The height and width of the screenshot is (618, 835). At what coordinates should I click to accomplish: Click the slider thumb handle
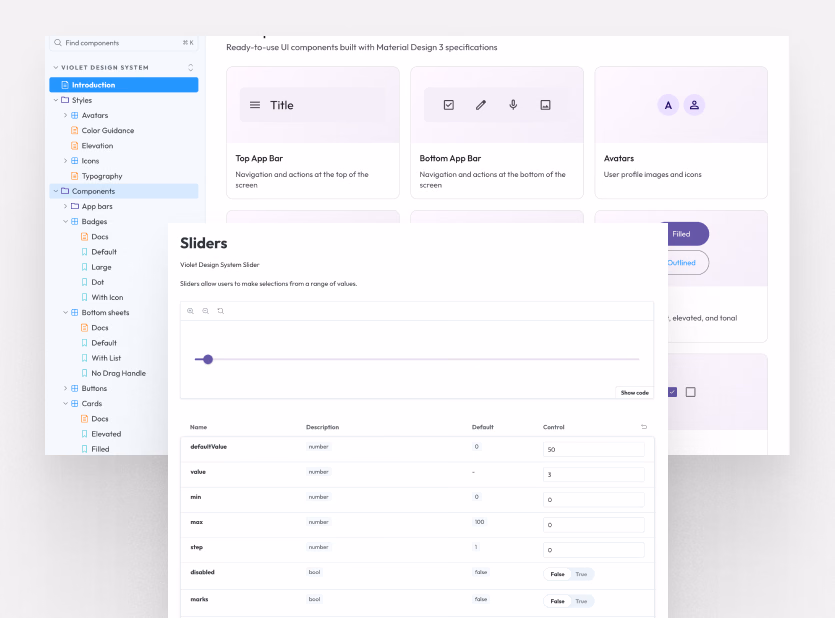(208, 359)
